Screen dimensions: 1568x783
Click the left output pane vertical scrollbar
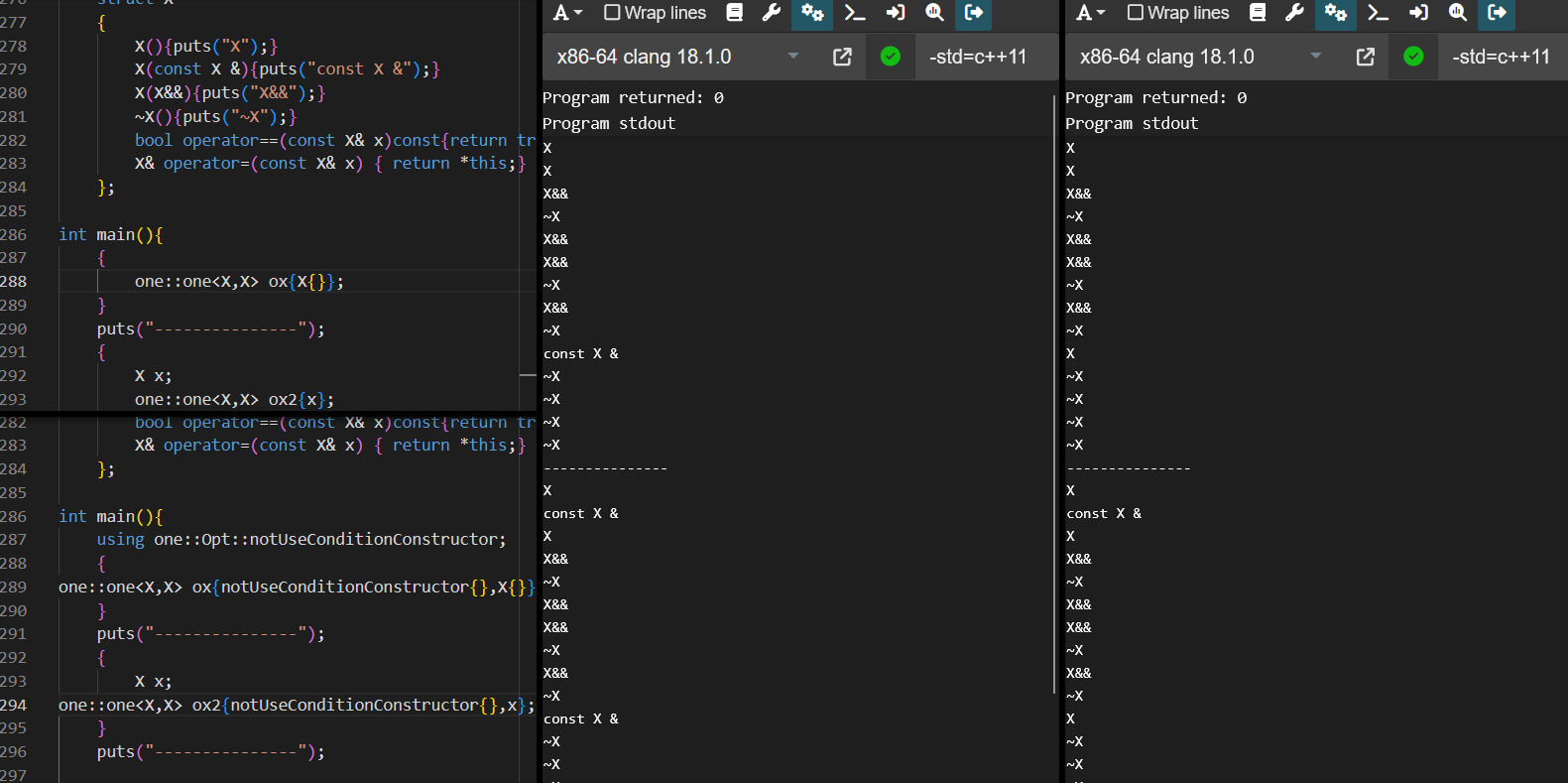coord(1053,394)
